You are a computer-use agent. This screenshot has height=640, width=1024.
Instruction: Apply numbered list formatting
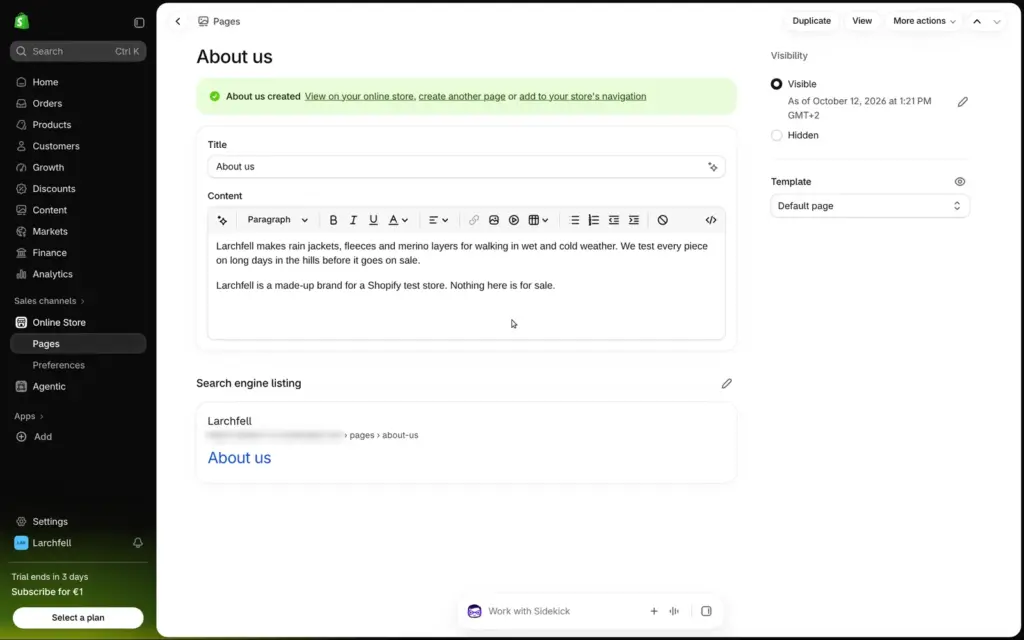coord(594,220)
